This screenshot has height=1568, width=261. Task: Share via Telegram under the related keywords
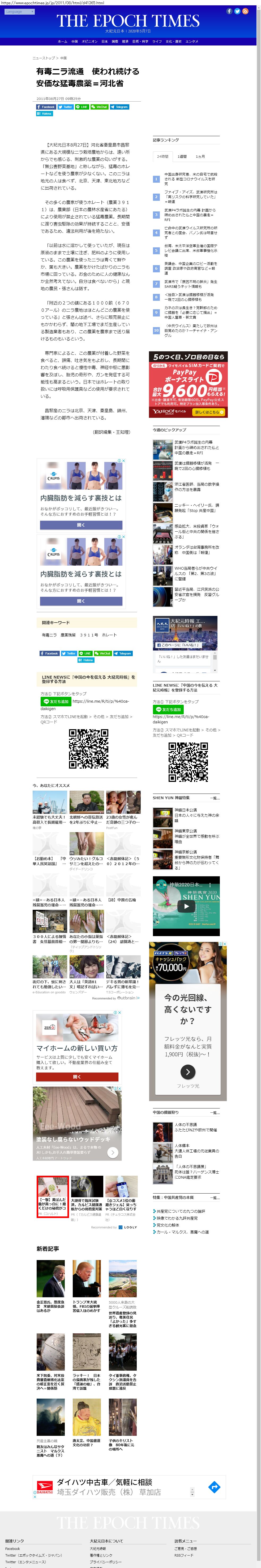click(122, 653)
